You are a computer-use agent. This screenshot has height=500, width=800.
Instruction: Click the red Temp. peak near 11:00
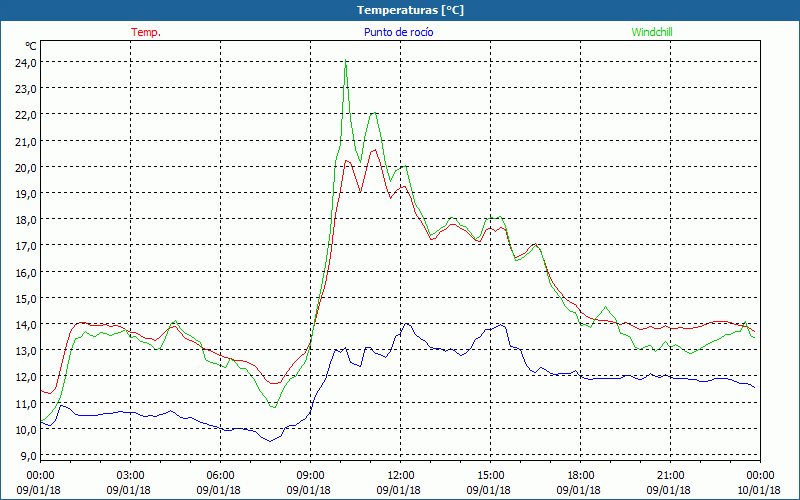coord(375,150)
